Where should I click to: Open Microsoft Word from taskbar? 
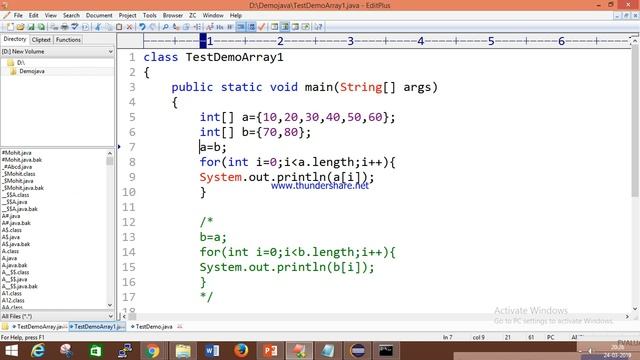point(212,351)
